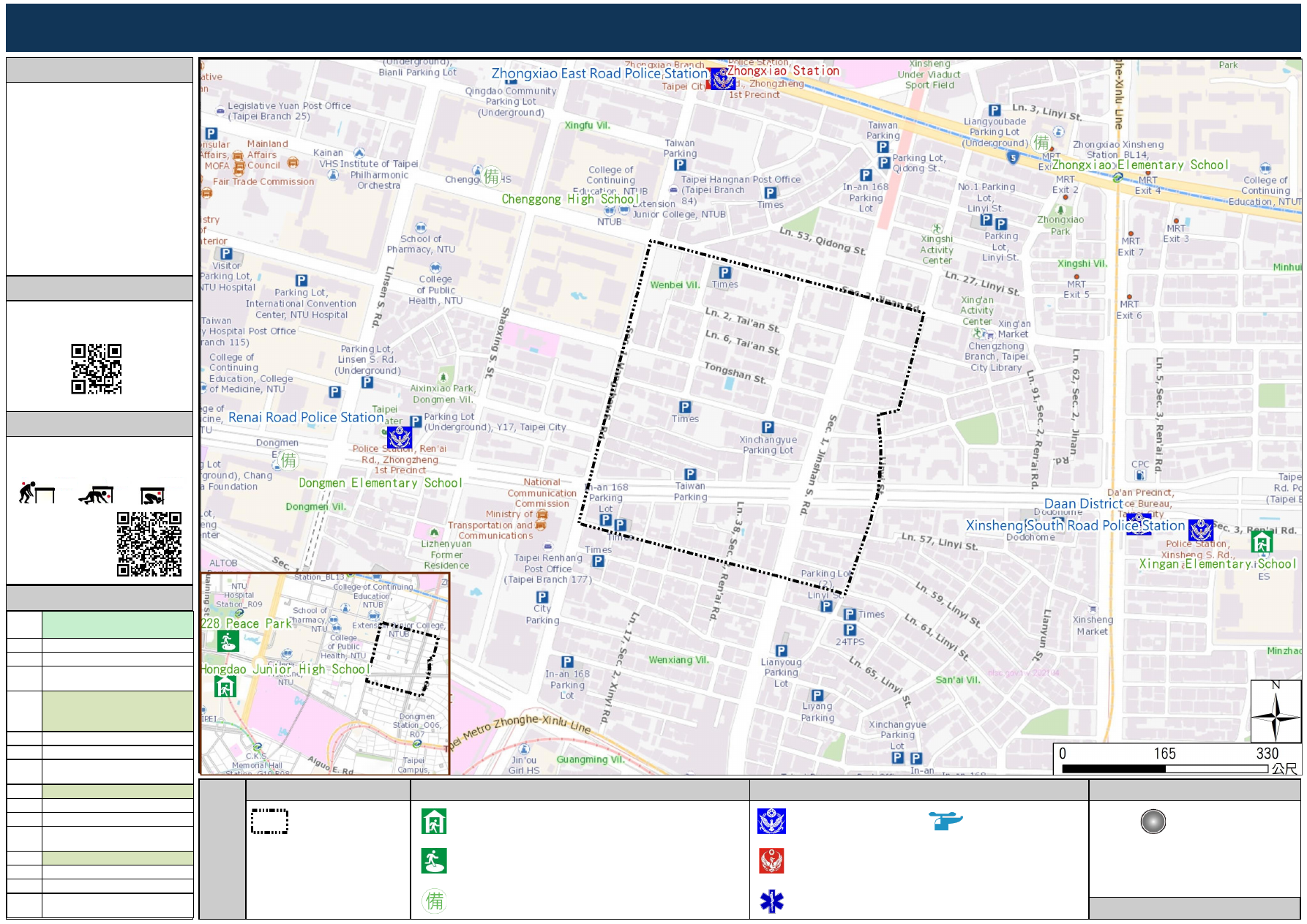Image resolution: width=1307 pixels, height=924 pixels.
Task: Click the 'Xingan Elementary School' green label
Action: point(1218,563)
